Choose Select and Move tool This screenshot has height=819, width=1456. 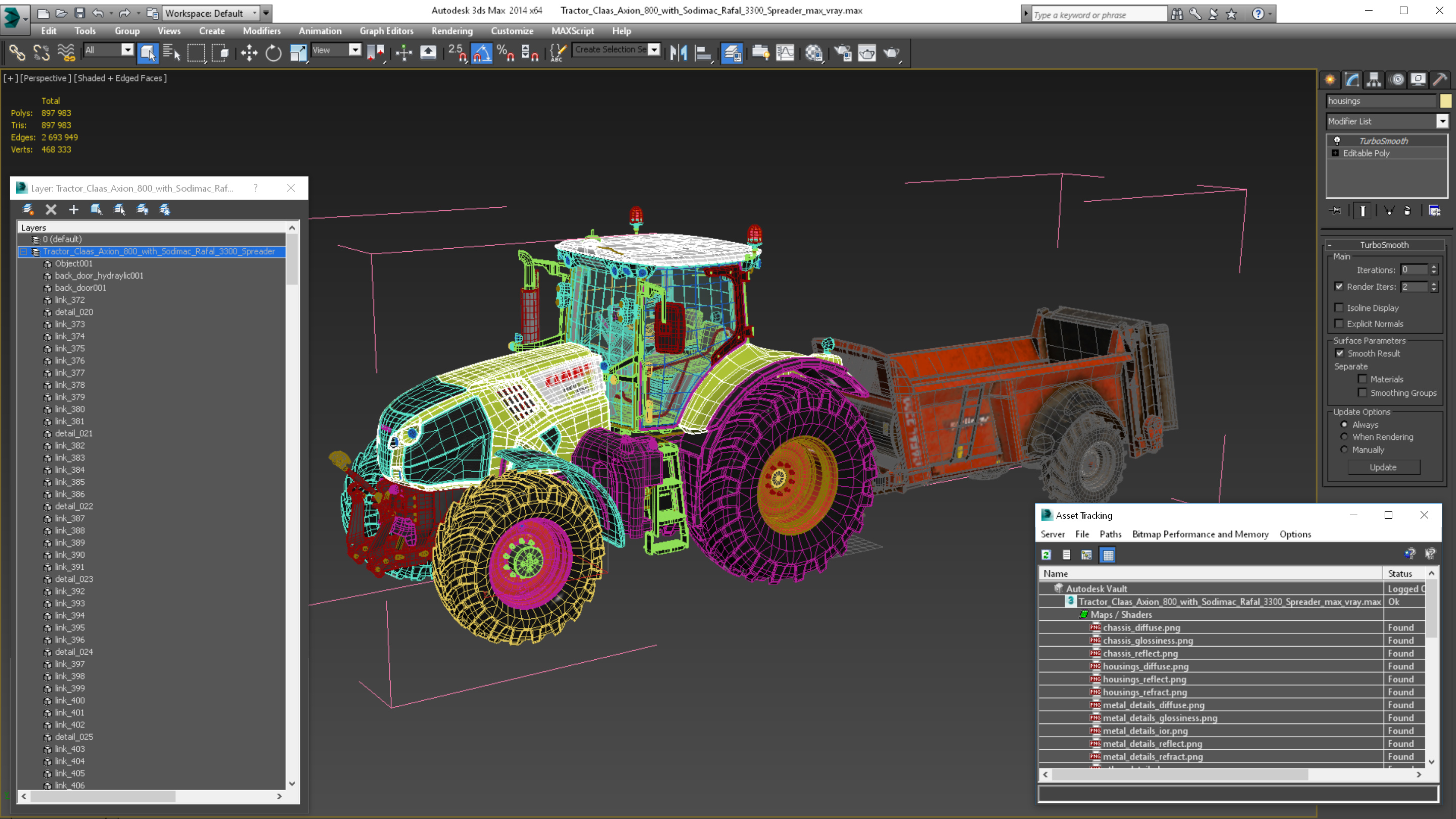coord(249,53)
